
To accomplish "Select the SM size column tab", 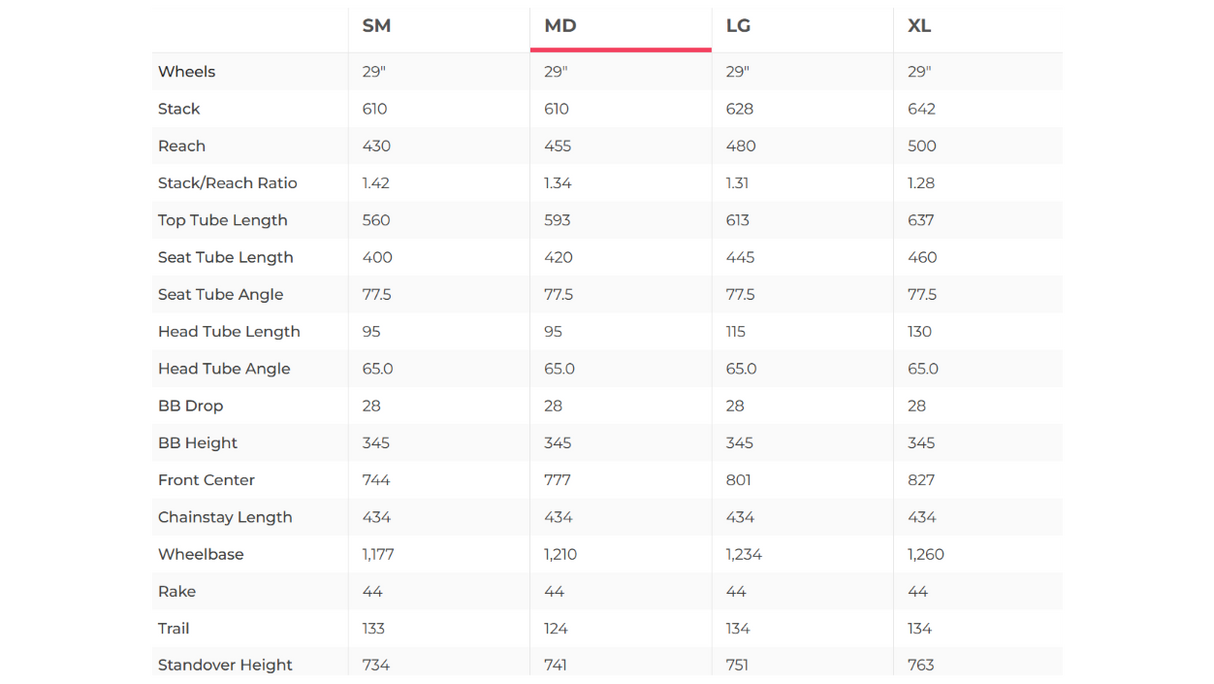I will pyautogui.click(x=377, y=26).
